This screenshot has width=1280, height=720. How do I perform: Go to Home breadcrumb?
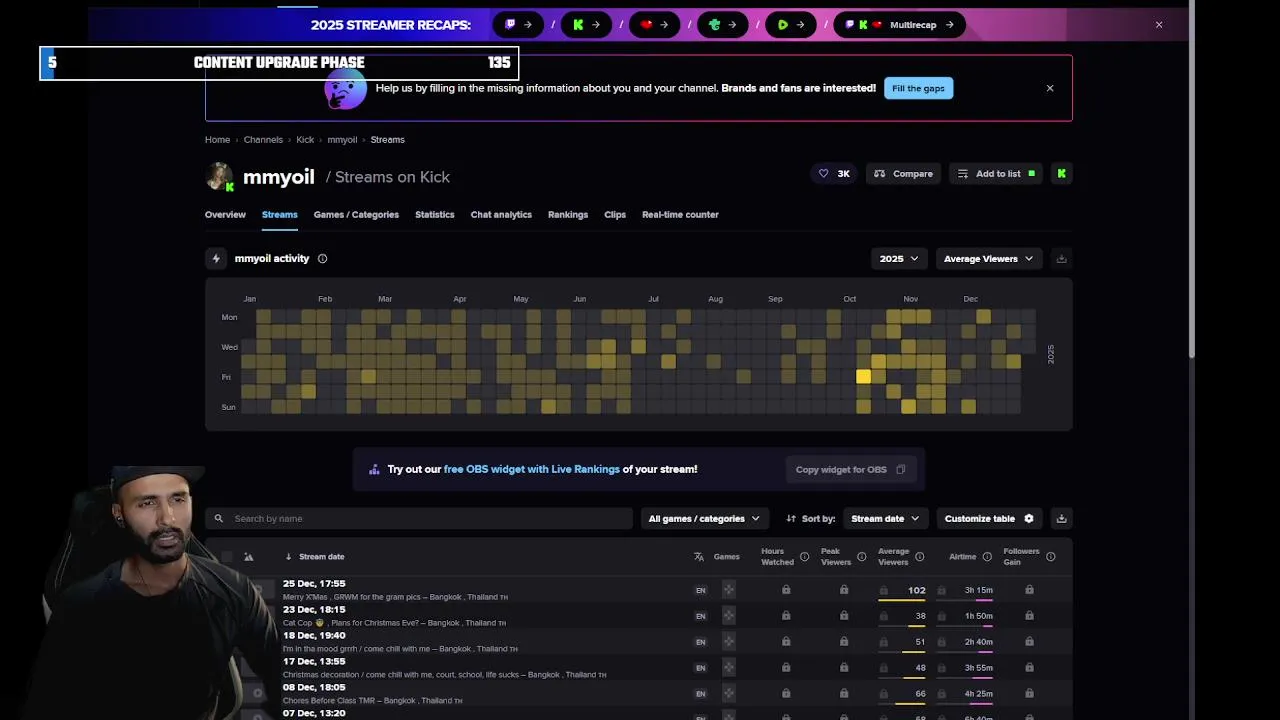(217, 140)
